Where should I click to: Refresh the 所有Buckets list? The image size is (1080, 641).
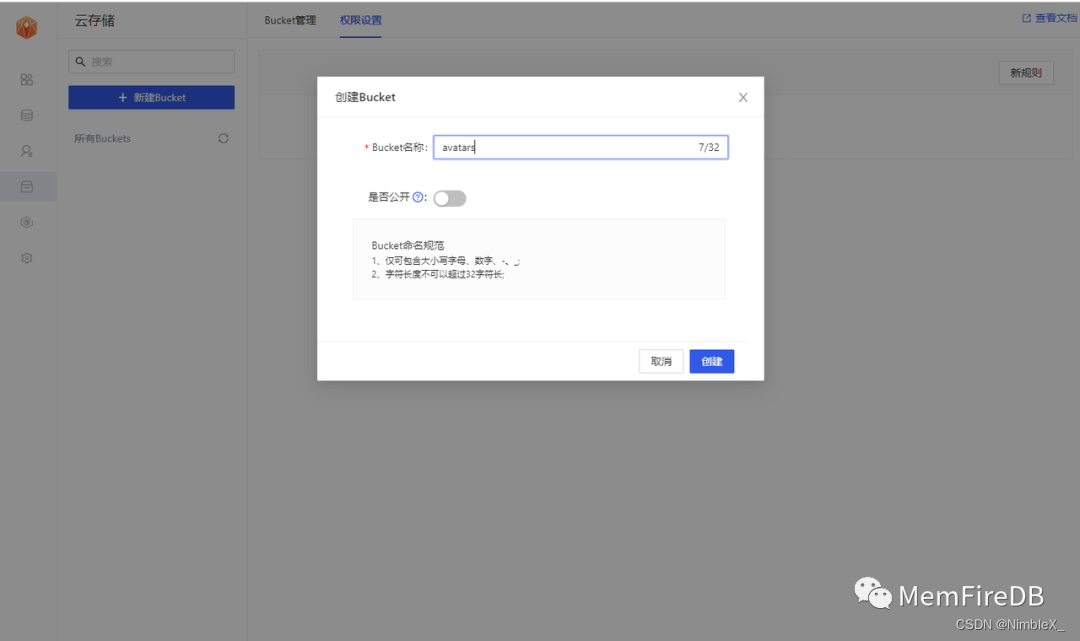click(225, 139)
